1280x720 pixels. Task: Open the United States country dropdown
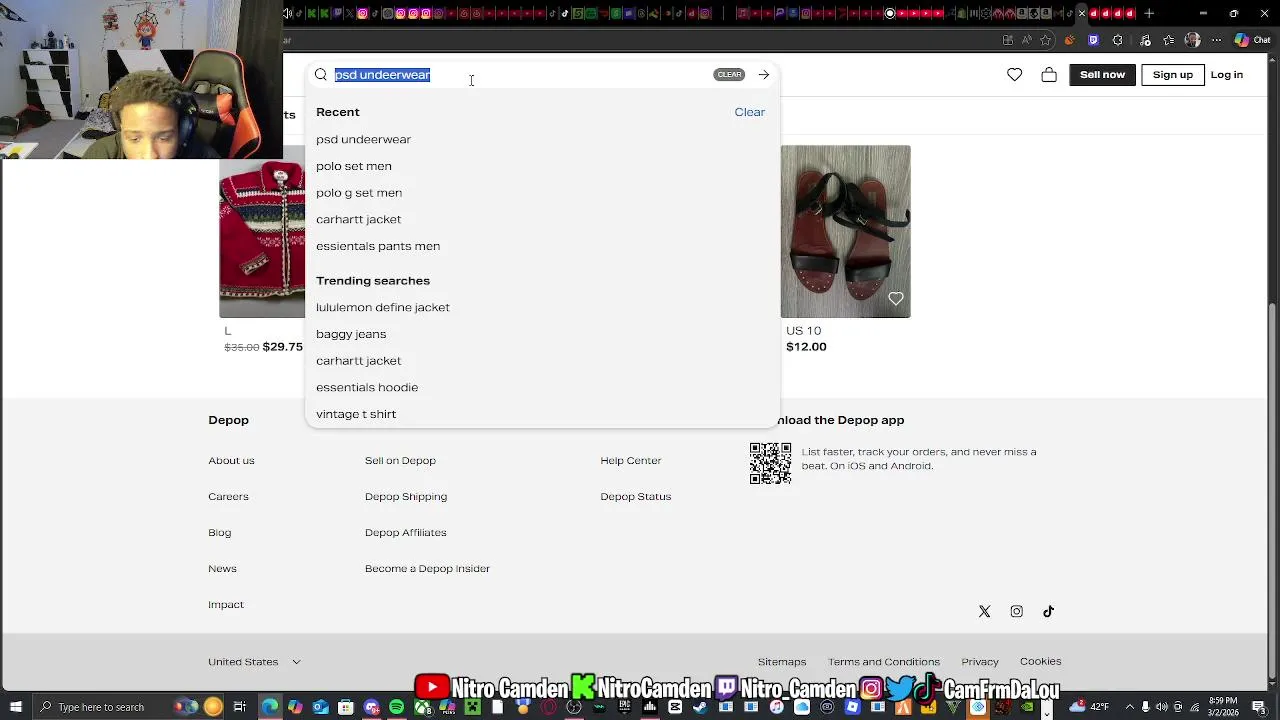tap(254, 662)
